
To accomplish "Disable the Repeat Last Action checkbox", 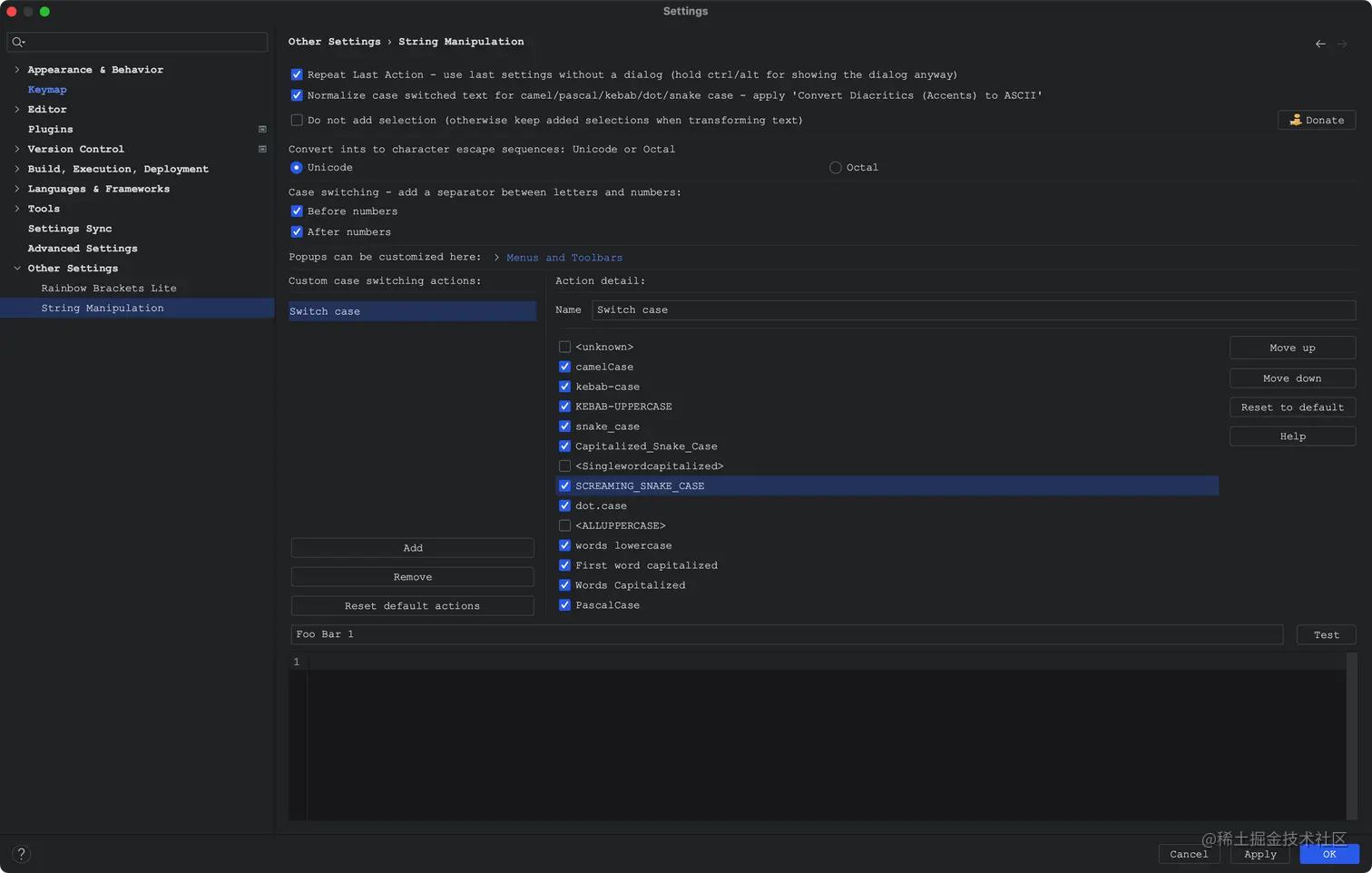I will [297, 74].
